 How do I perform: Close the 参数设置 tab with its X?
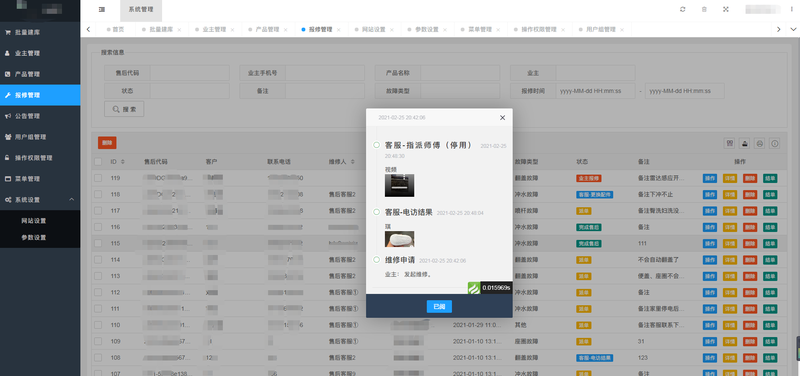click(x=444, y=30)
